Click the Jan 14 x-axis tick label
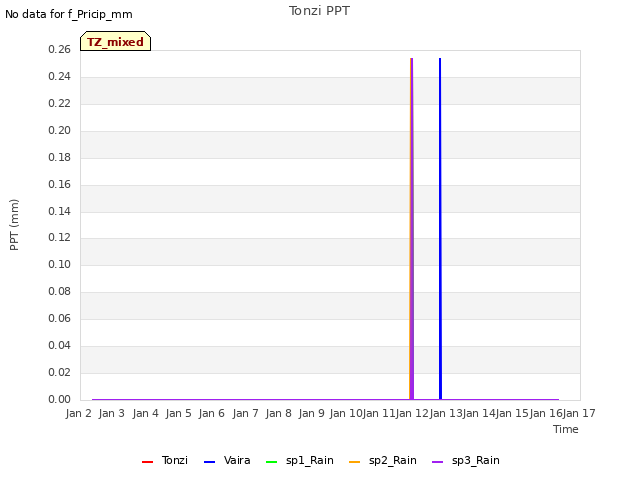The width and height of the screenshot is (640, 480). click(x=479, y=413)
